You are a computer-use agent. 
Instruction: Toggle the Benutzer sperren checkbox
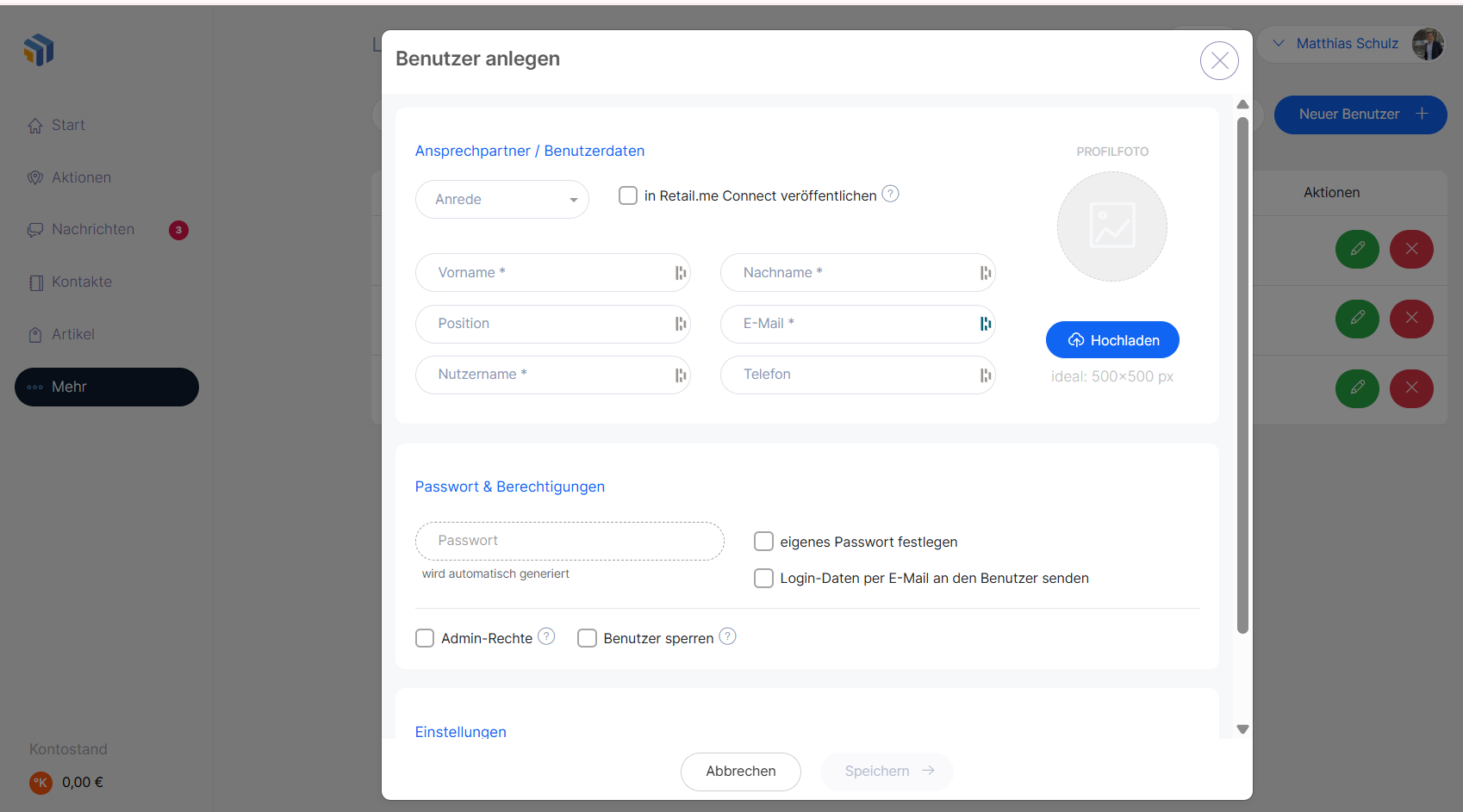point(587,638)
